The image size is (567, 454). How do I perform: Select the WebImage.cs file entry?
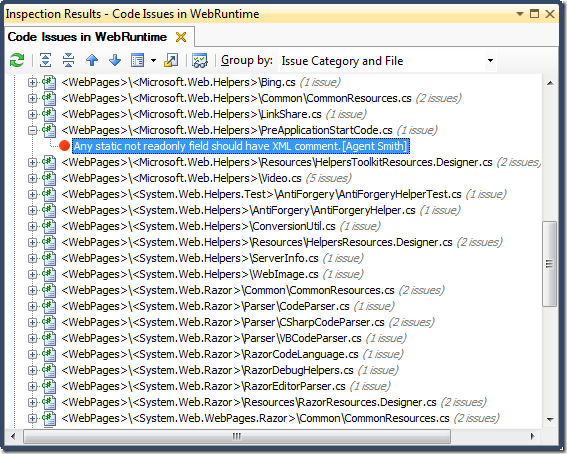pos(212,274)
